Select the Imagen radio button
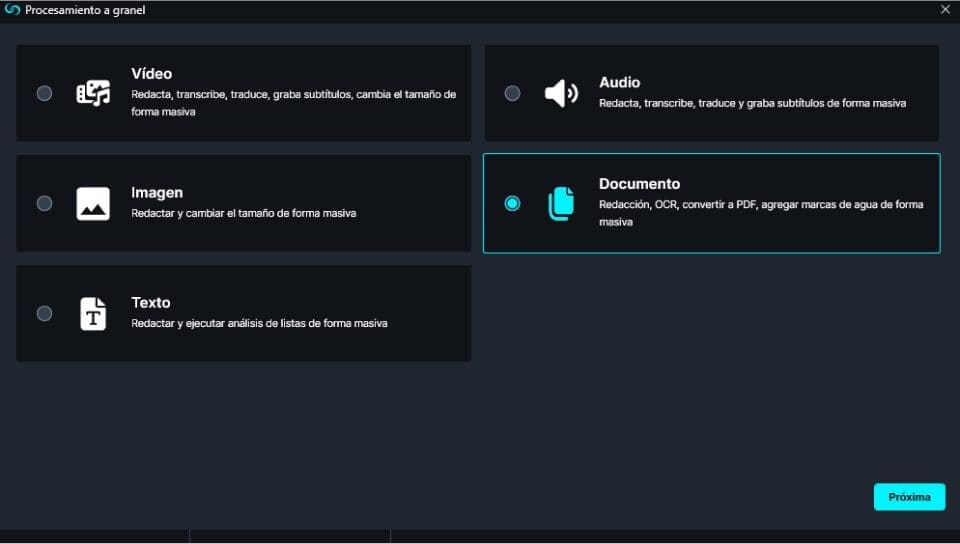This screenshot has height=544, width=960. coord(44,203)
